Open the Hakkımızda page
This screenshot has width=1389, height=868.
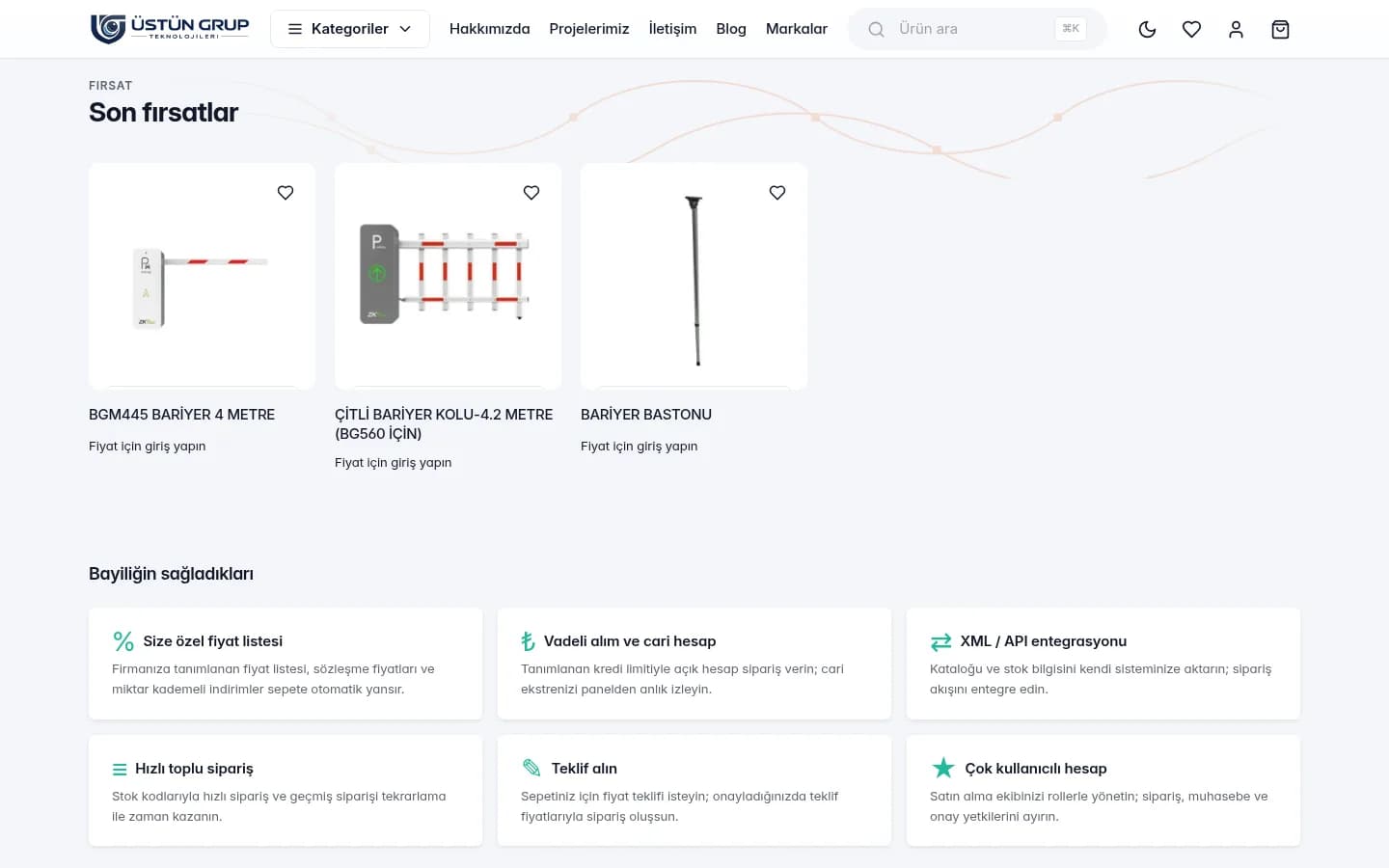click(490, 29)
